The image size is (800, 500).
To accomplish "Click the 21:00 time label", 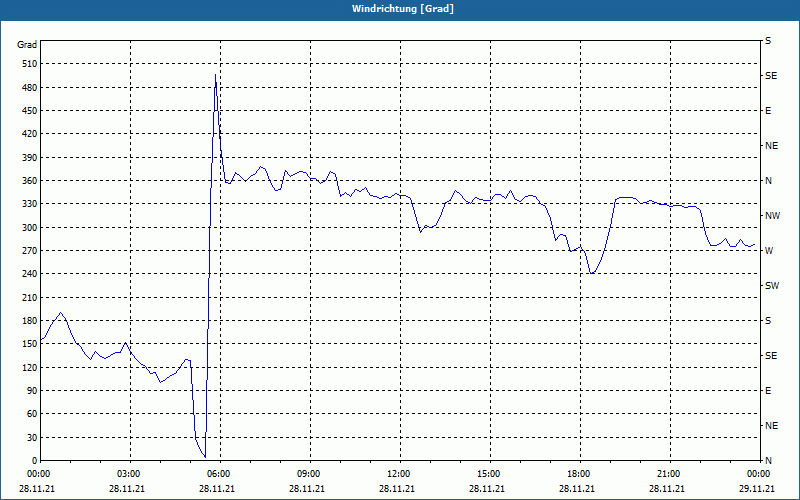I will tap(668, 474).
